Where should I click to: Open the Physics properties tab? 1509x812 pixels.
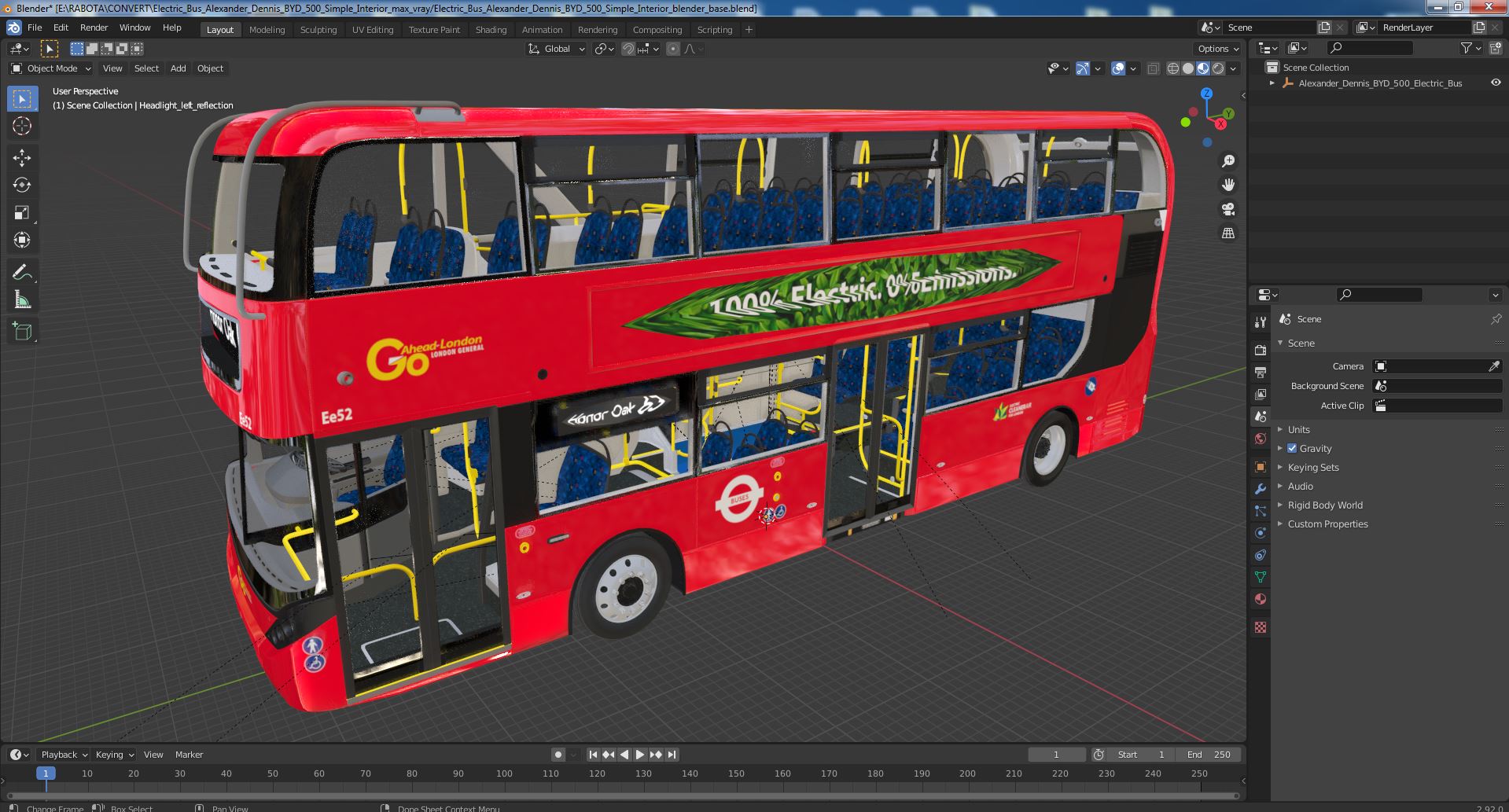[1261, 532]
